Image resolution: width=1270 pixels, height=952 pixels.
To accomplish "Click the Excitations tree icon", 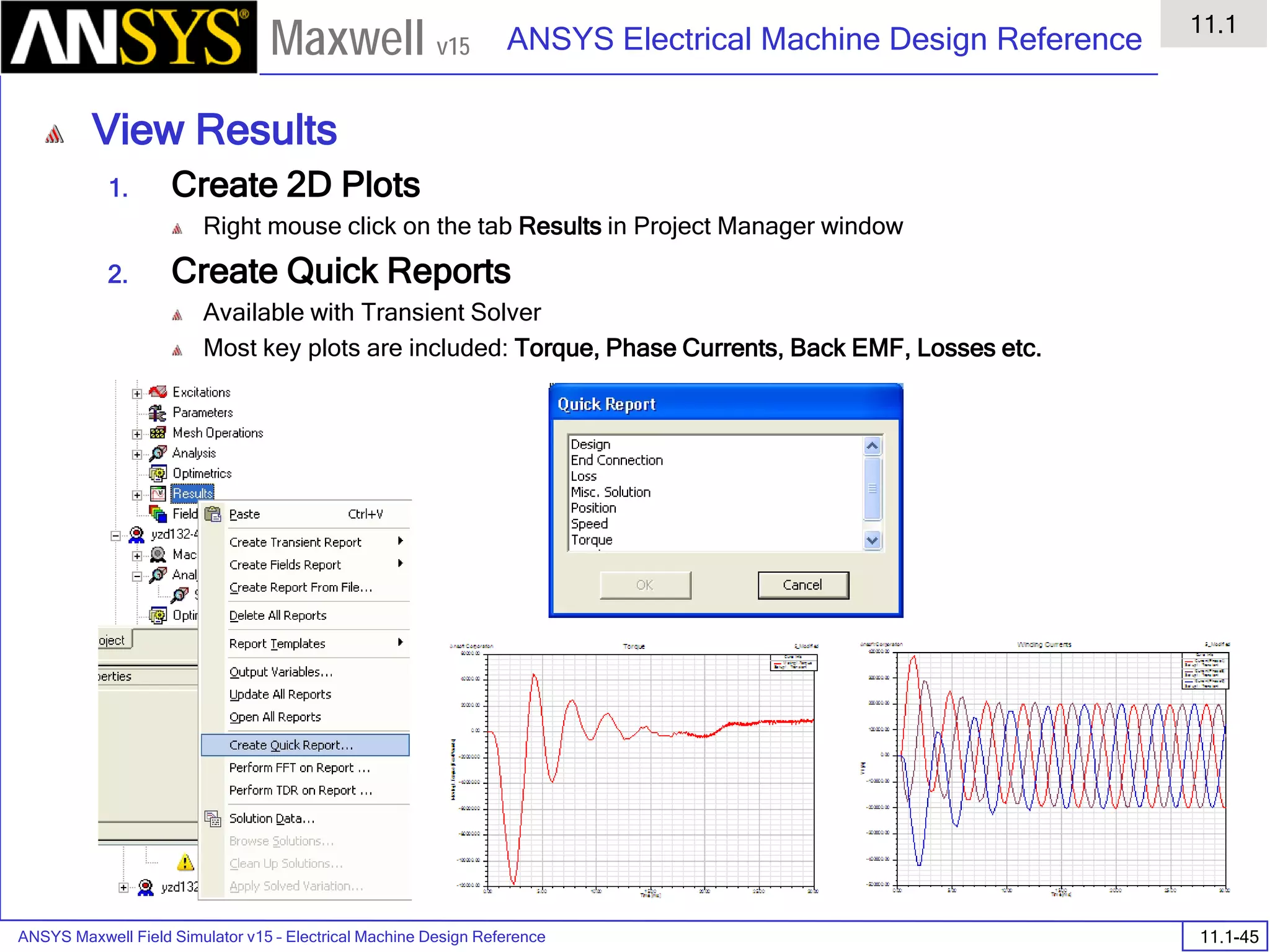I will pos(158,392).
